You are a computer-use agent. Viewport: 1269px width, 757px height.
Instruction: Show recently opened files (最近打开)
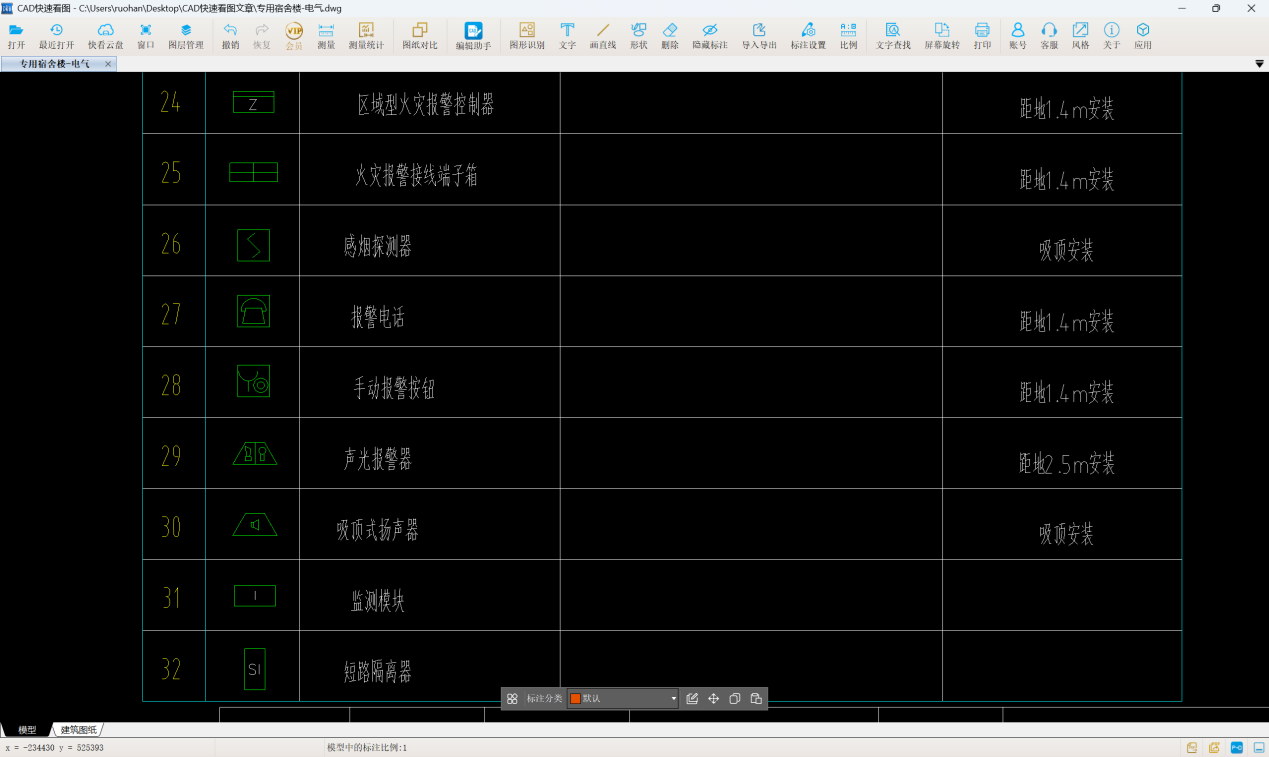coord(56,36)
